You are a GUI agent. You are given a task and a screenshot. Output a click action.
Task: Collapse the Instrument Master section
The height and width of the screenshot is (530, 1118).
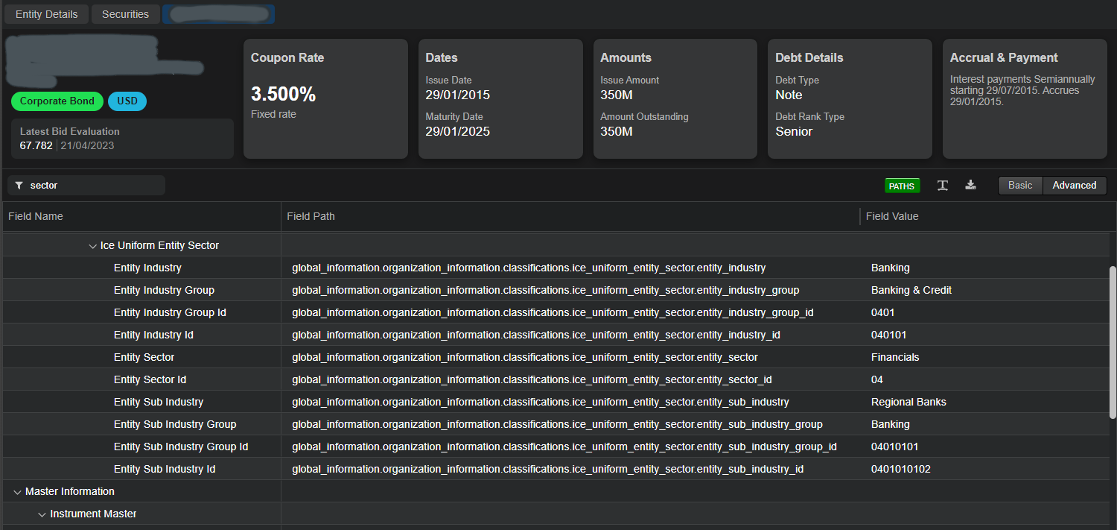(x=41, y=514)
